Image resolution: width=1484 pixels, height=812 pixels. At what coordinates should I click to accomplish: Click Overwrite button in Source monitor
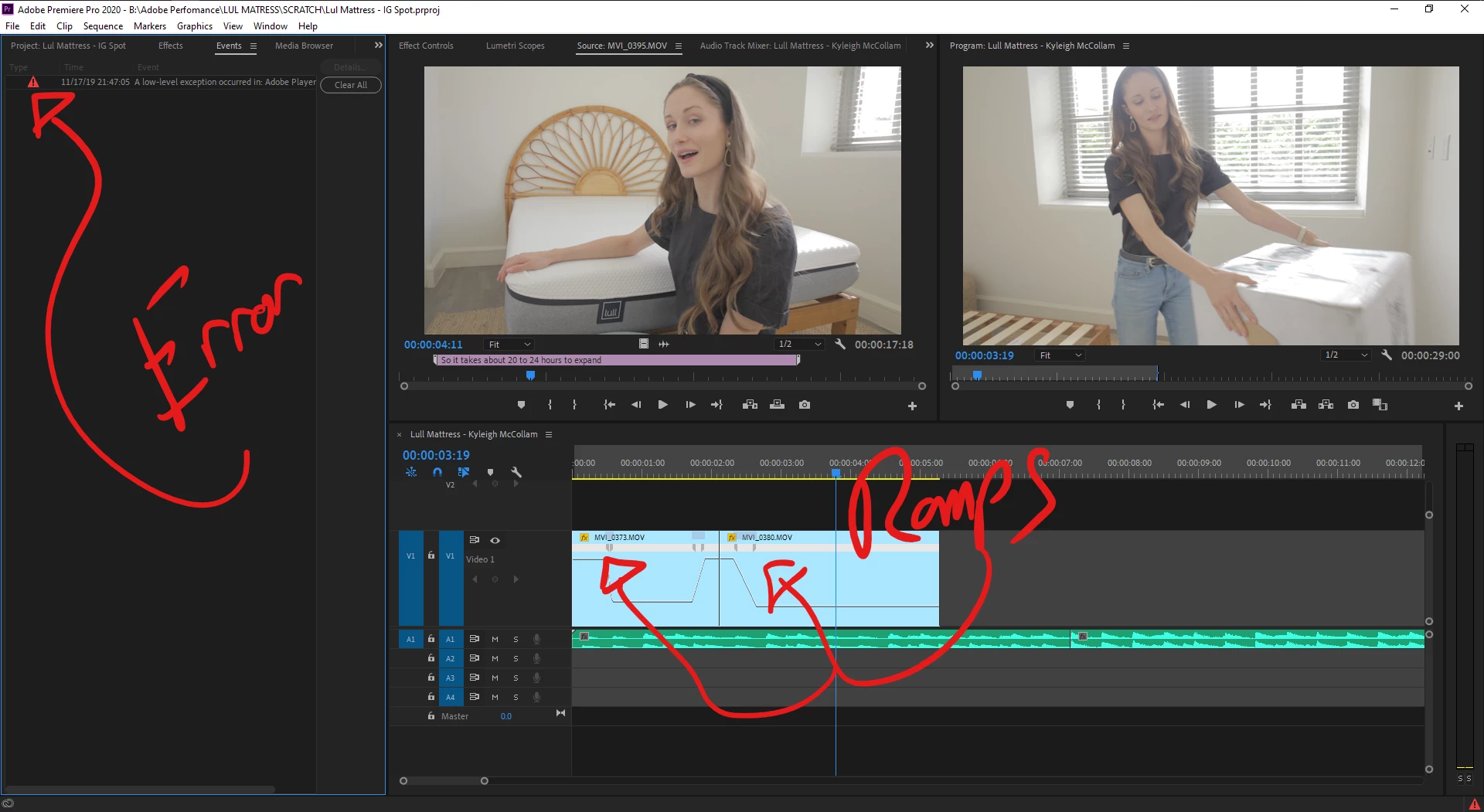click(x=777, y=405)
